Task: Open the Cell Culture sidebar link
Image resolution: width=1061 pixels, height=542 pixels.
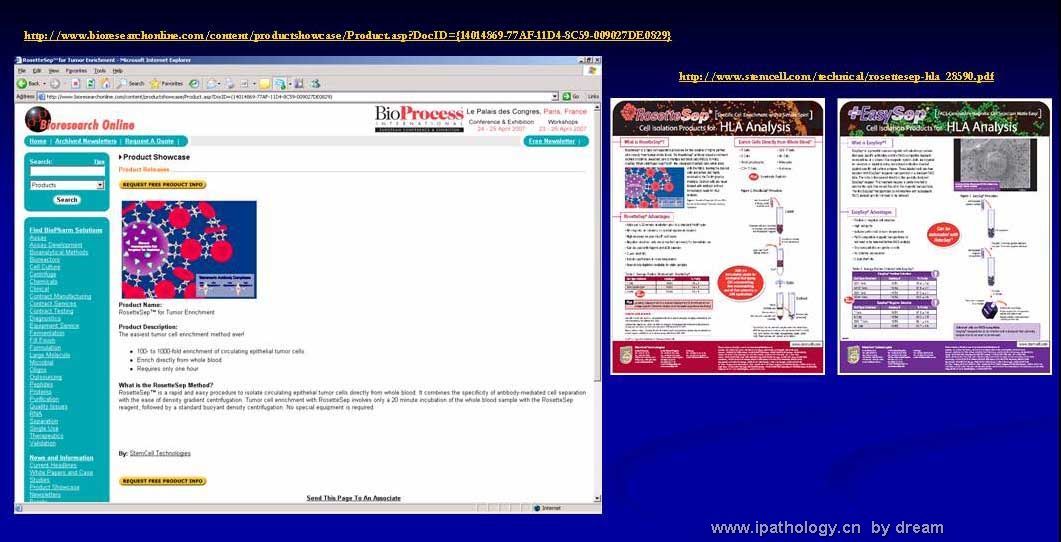Action: (x=45, y=267)
